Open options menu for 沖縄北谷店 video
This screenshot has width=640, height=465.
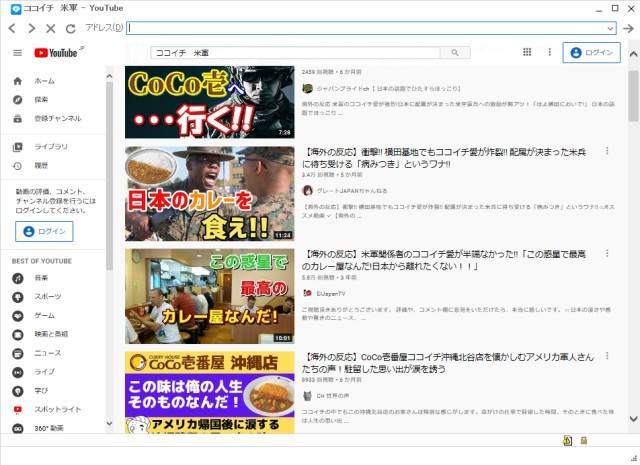[607, 356]
